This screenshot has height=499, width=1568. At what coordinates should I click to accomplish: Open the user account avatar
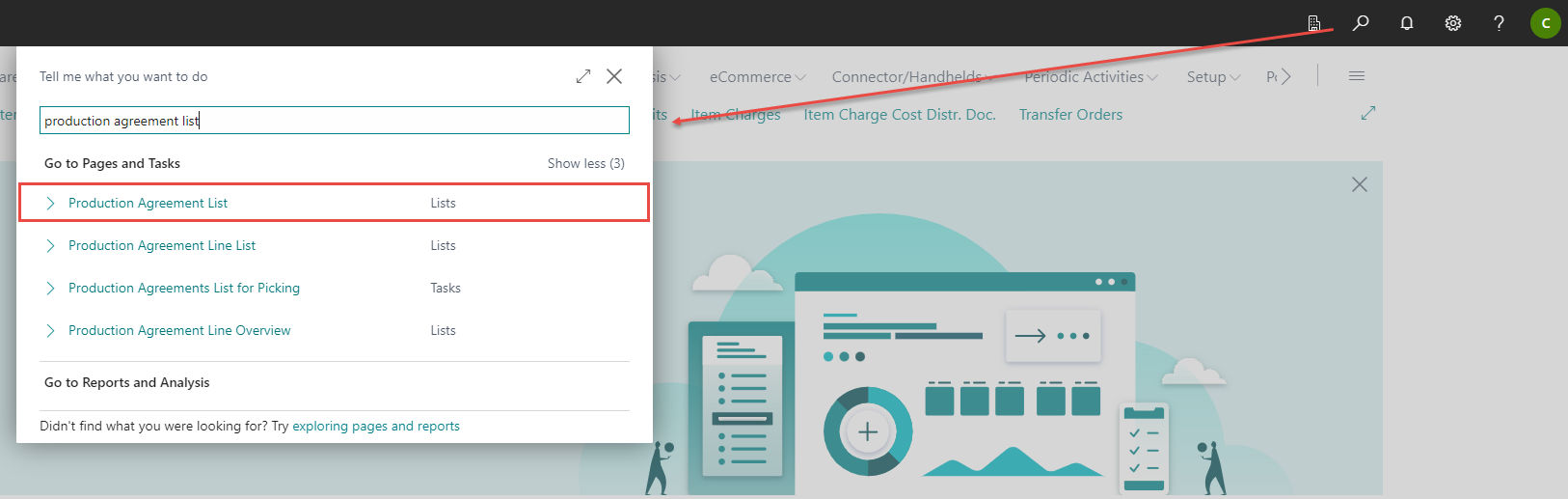(x=1545, y=23)
